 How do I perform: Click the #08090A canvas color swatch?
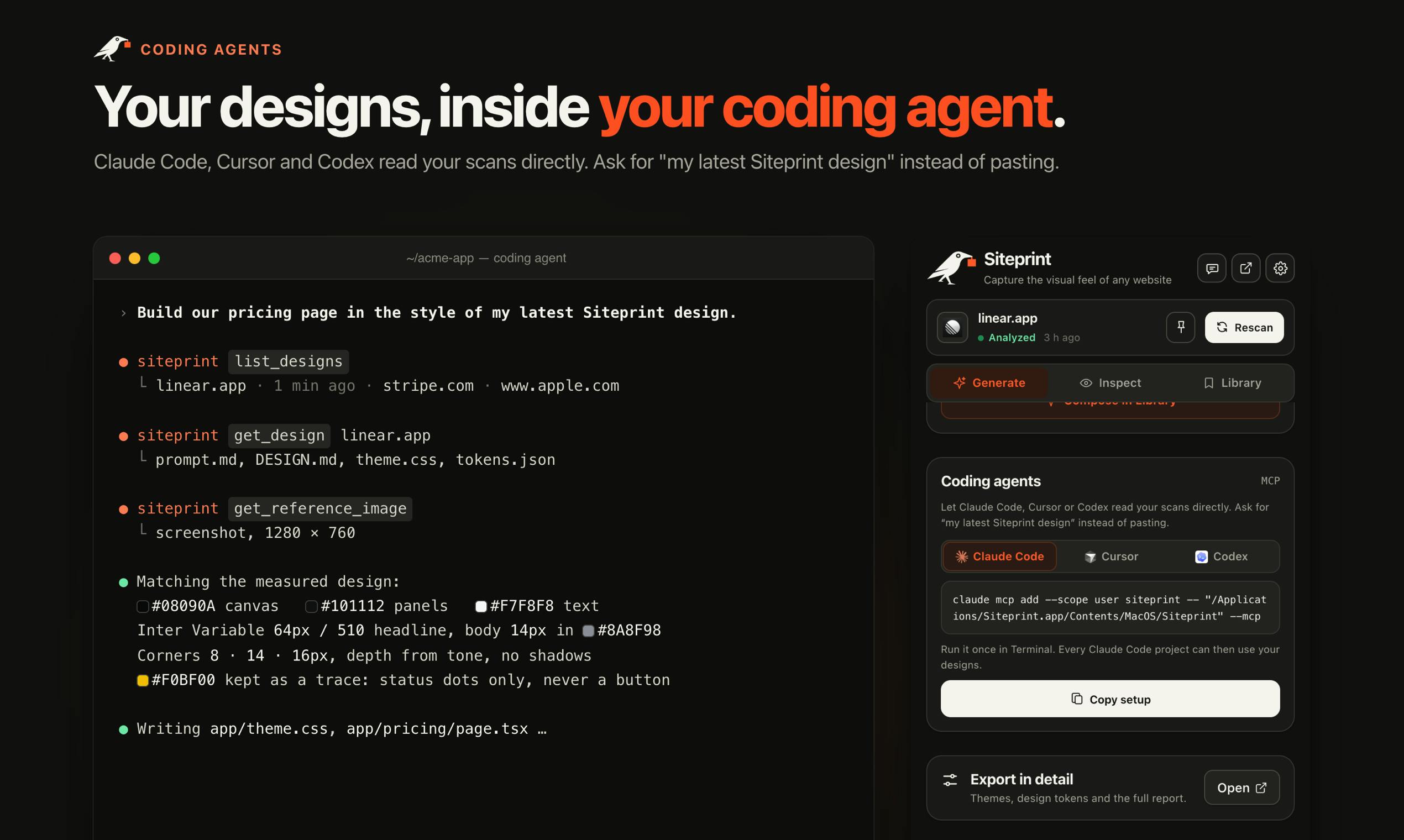143,606
